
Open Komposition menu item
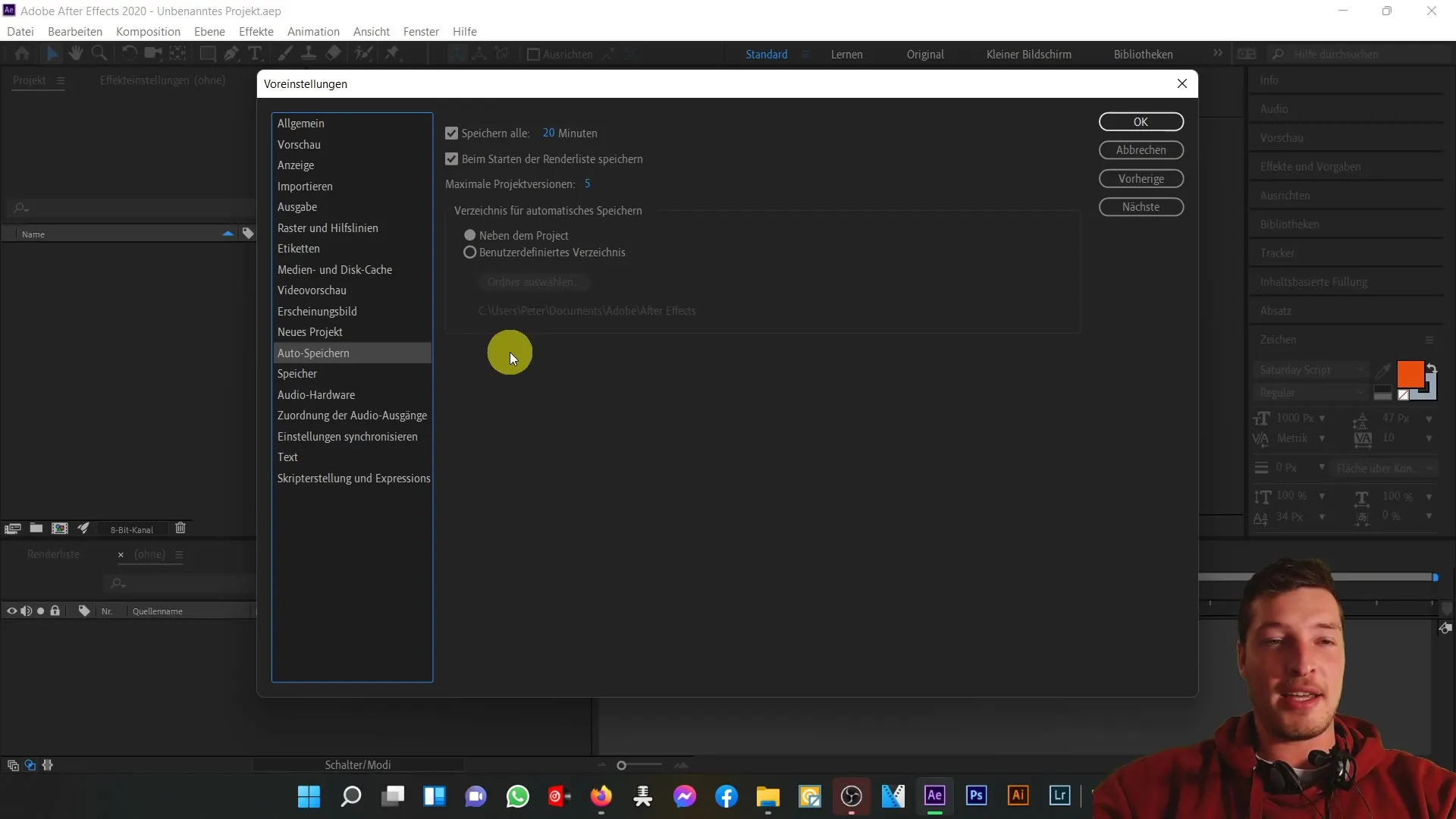pos(148,31)
